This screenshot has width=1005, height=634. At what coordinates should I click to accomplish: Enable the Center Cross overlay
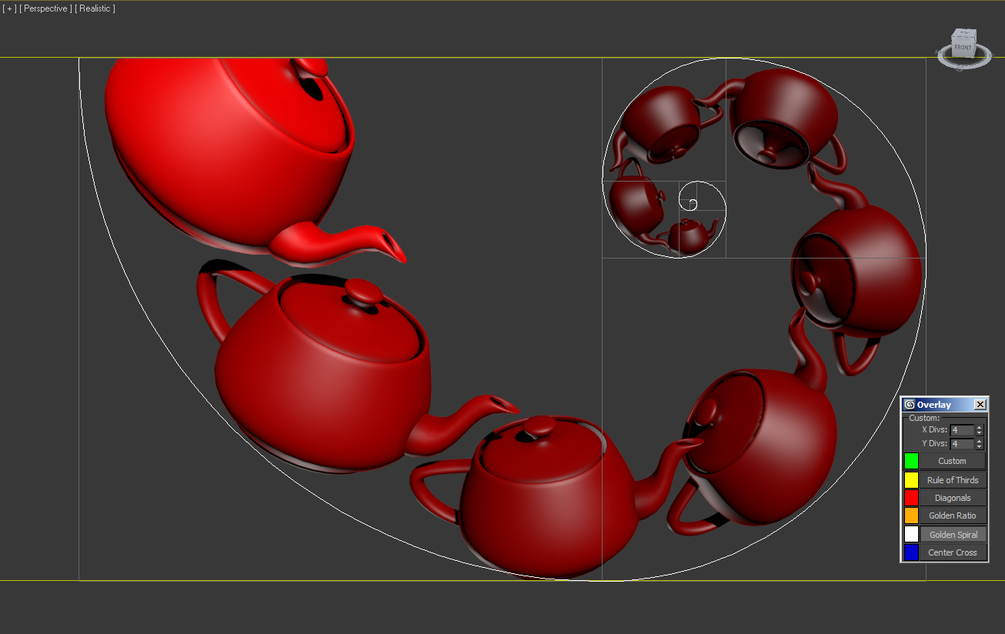click(955, 552)
